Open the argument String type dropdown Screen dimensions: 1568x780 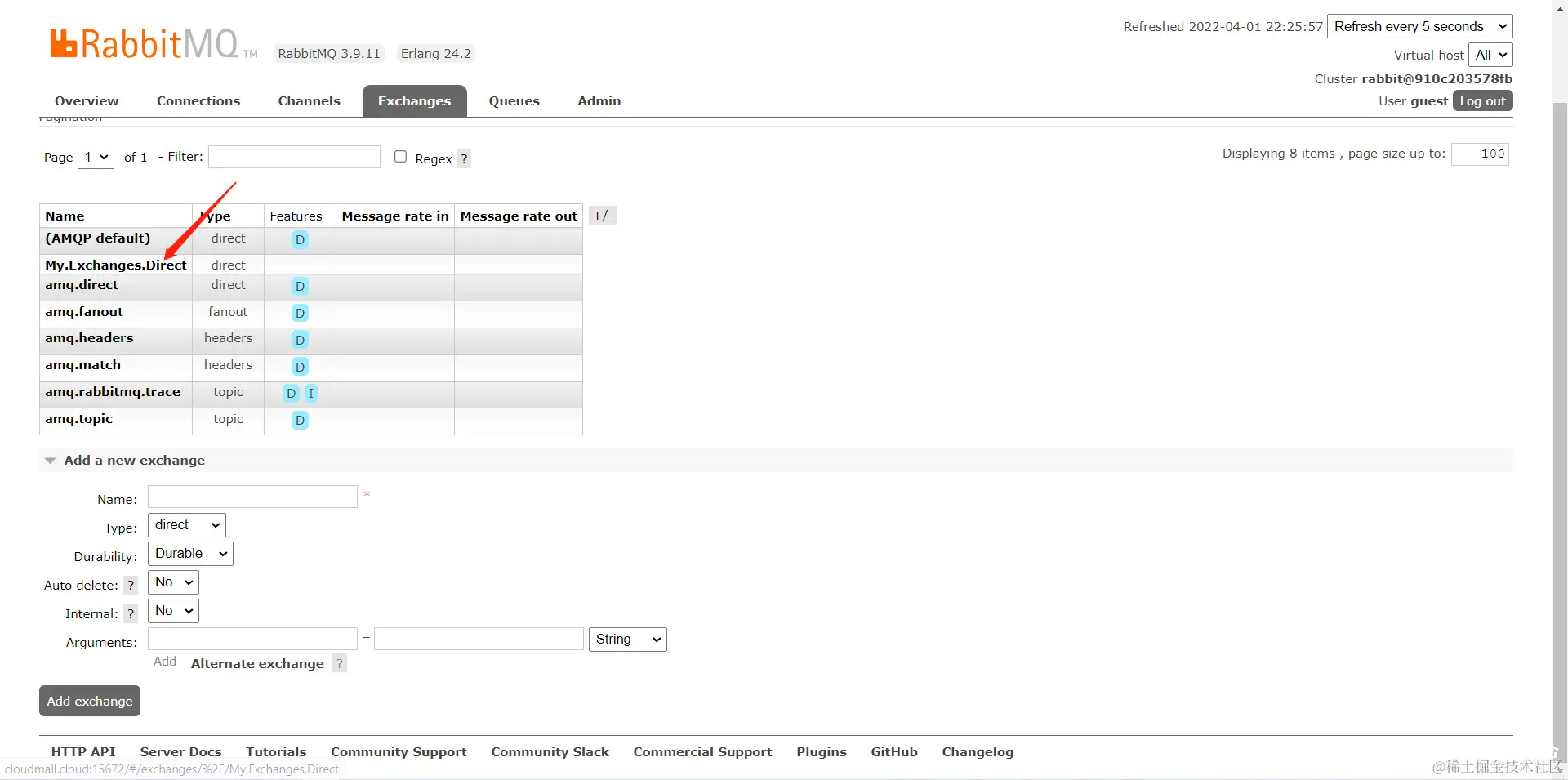[628, 640]
